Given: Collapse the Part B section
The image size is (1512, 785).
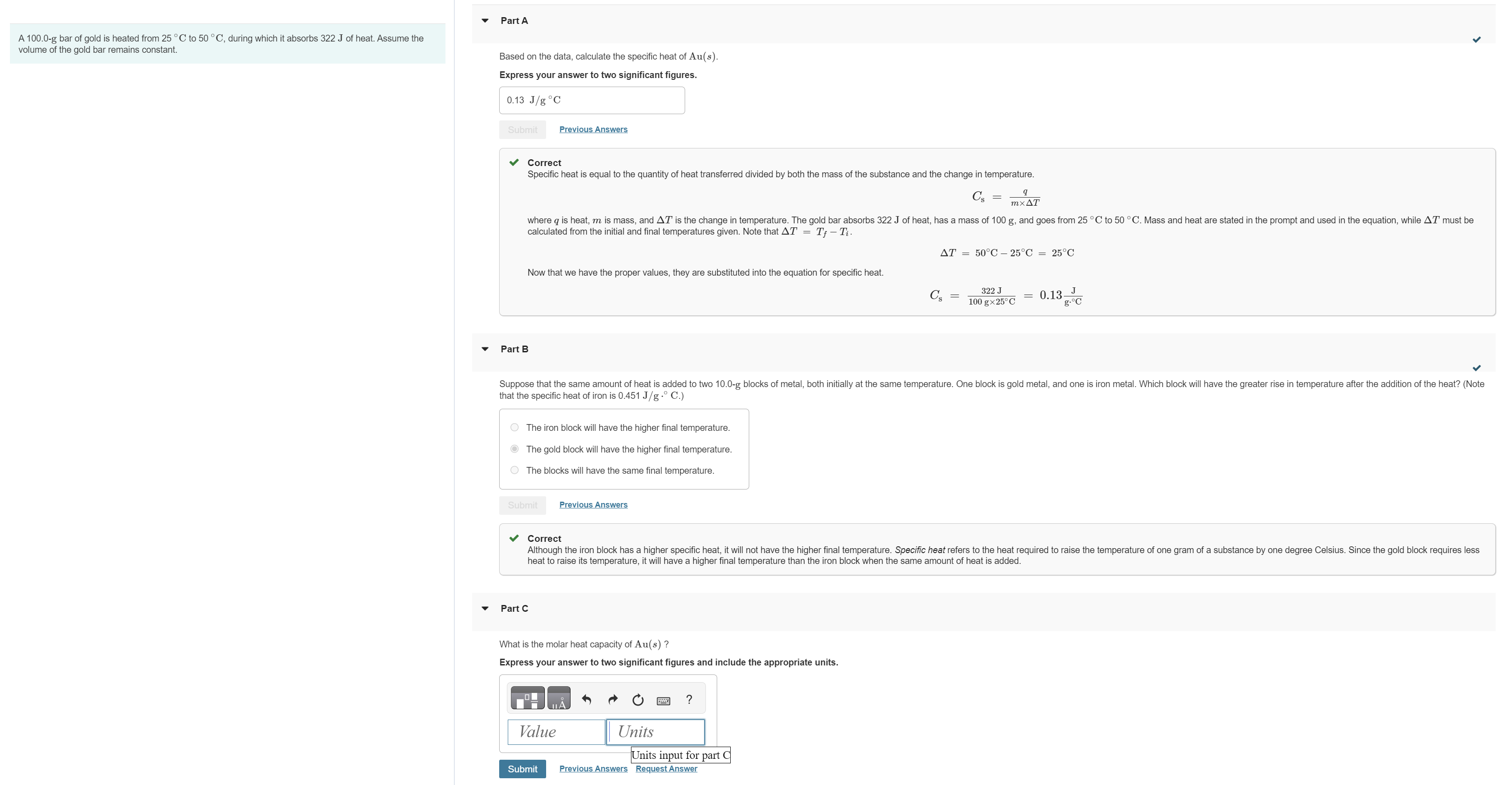Looking at the screenshot, I should pyautogui.click(x=485, y=349).
